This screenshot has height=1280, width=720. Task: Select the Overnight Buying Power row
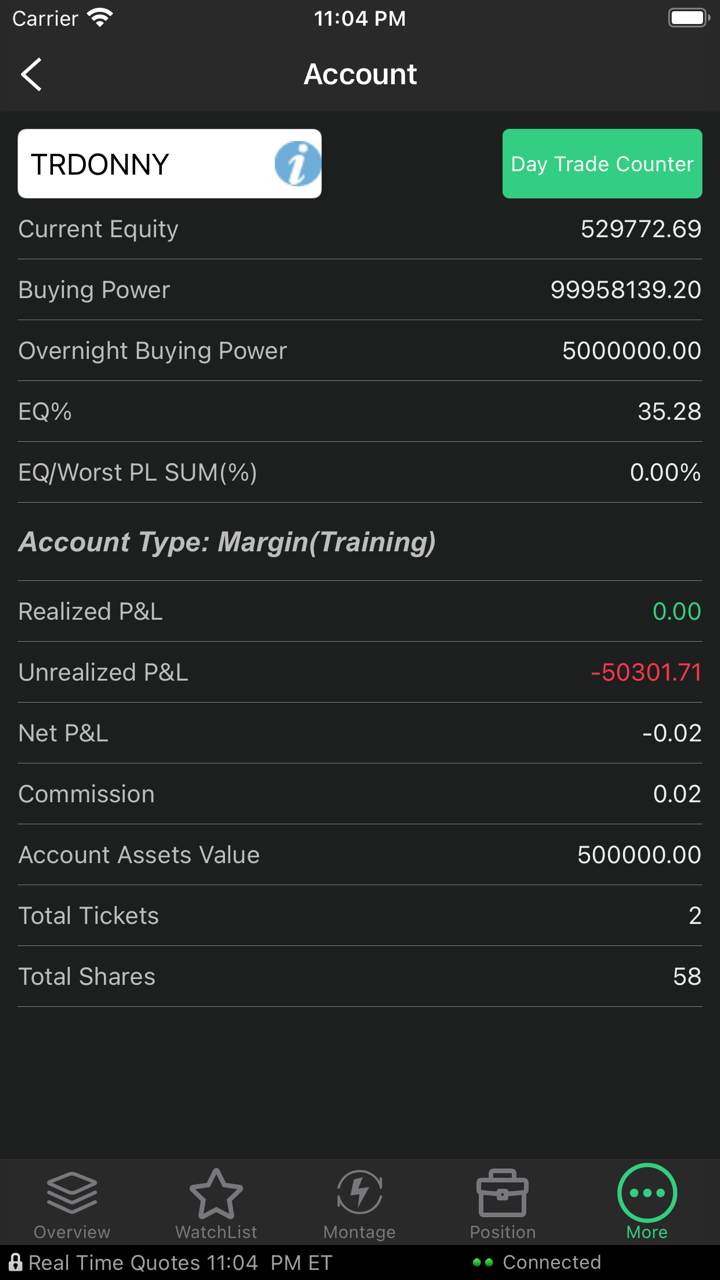coord(360,351)
